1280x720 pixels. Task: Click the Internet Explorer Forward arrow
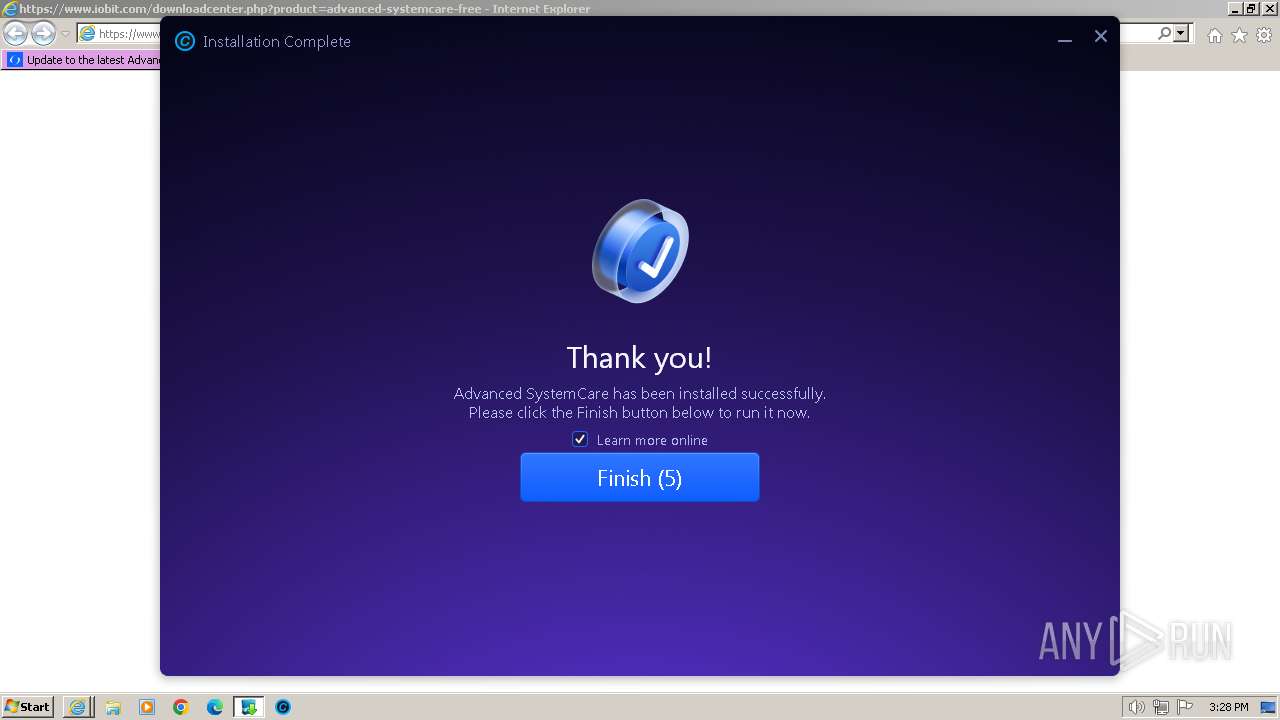click(43, 34)
